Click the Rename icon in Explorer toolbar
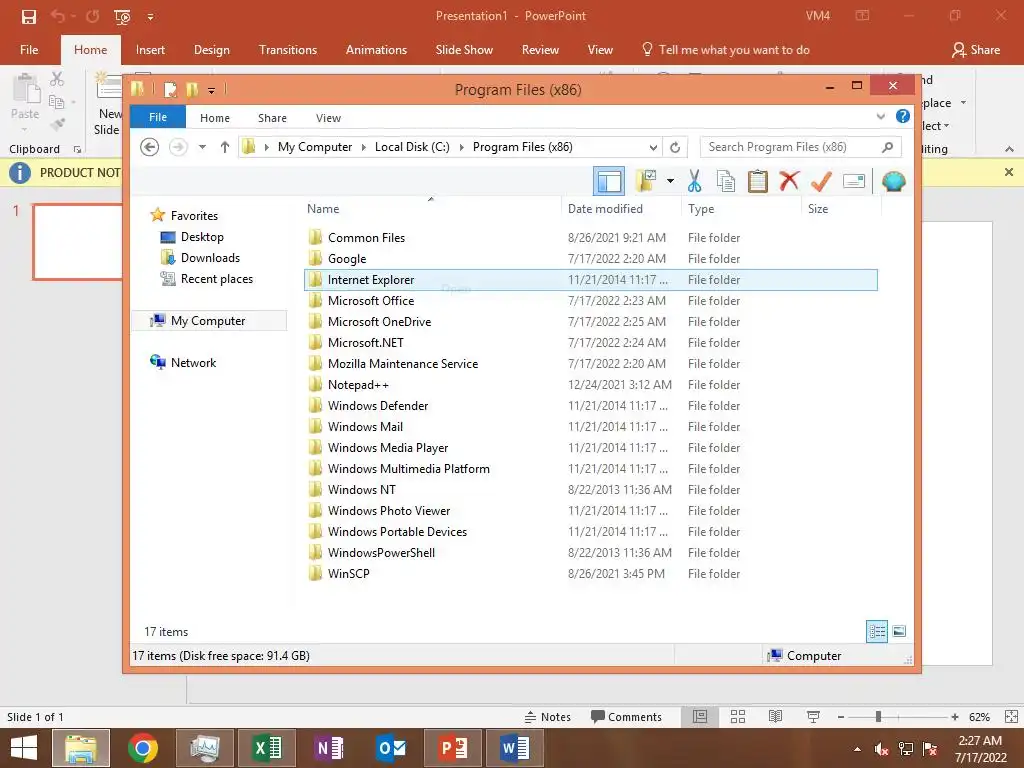This screenshot has width=1024, height=768. tap(854, 181)
